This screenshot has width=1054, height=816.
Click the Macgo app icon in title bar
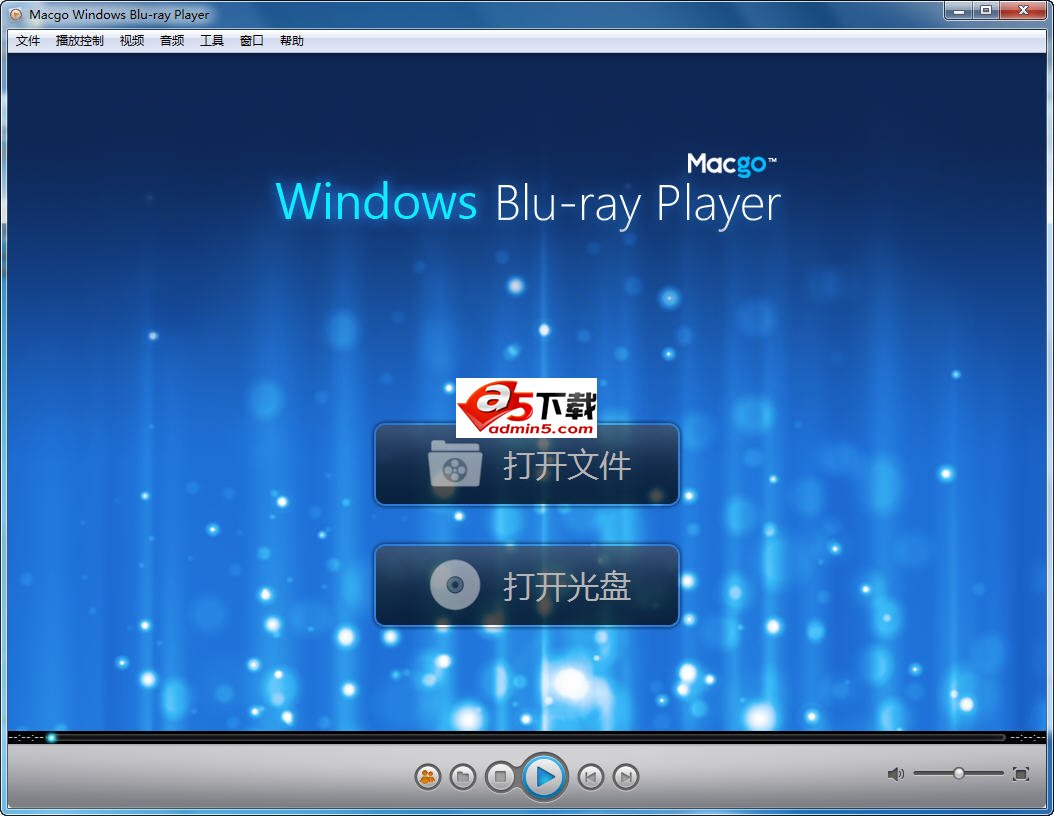click(16, 14)
